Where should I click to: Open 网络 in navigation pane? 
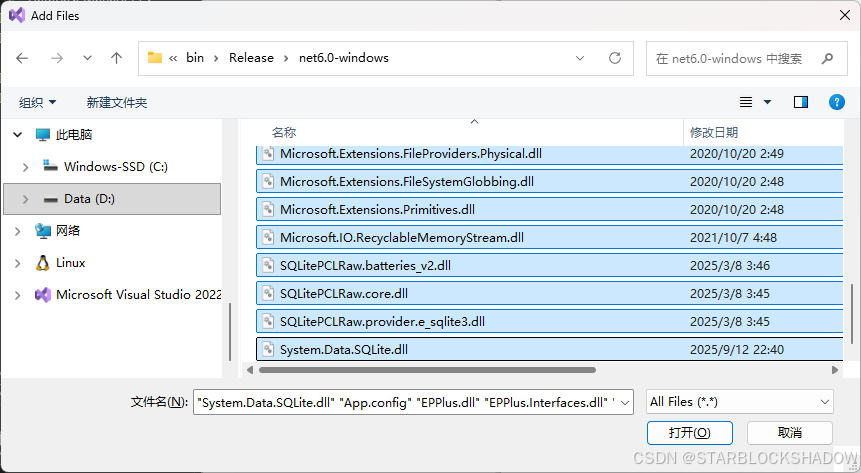pyautogui.click(x=68, y=231)
